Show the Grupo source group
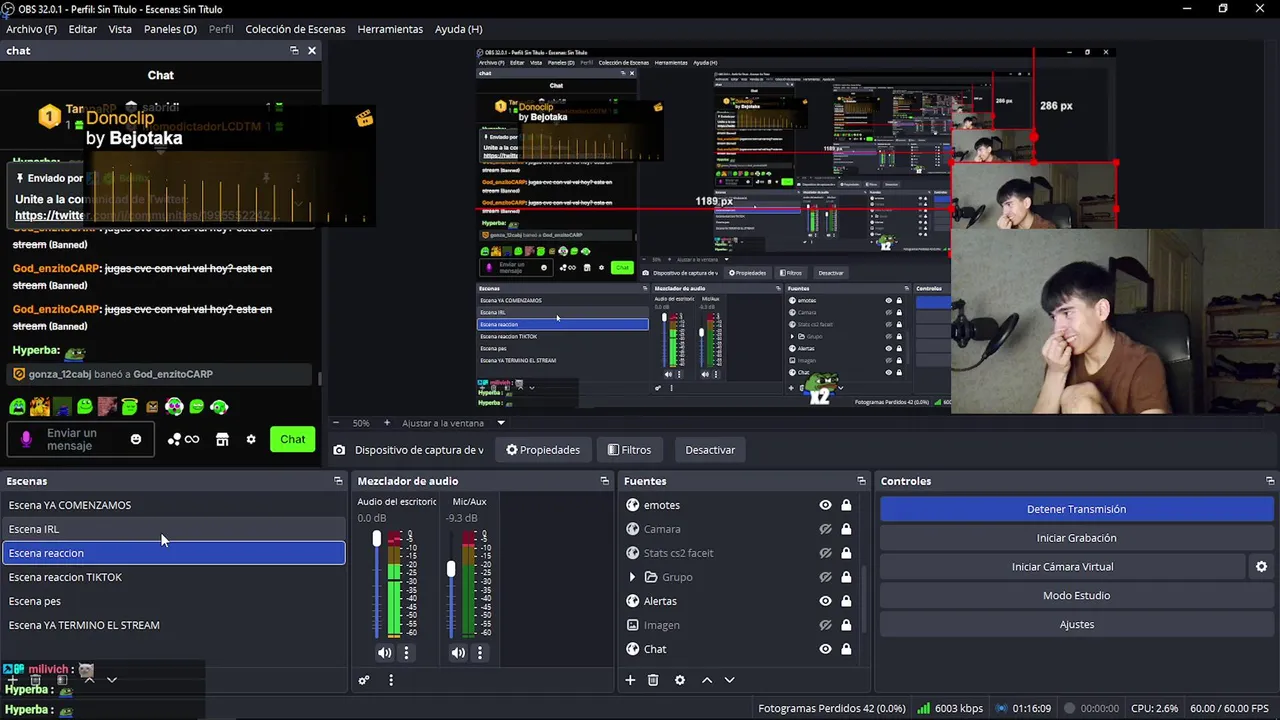Screen dimensions: 1280x720 point(825,577)
